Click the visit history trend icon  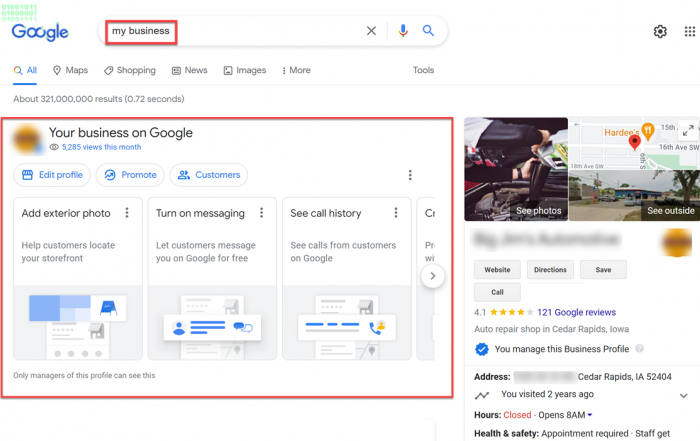(x=482, y=395)
